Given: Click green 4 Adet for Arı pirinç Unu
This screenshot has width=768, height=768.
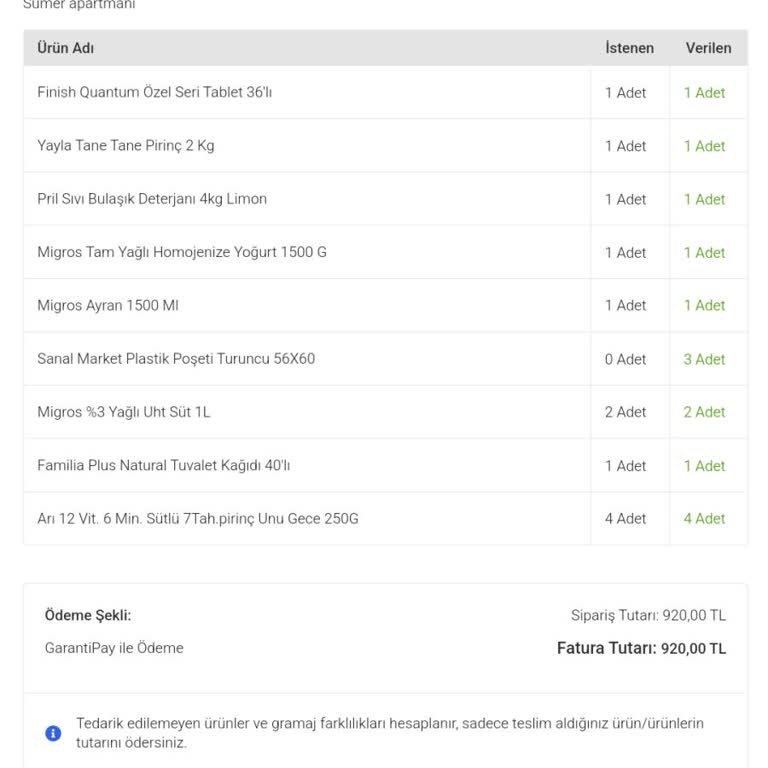Looking at the screenshot, I should click(704, 518).
